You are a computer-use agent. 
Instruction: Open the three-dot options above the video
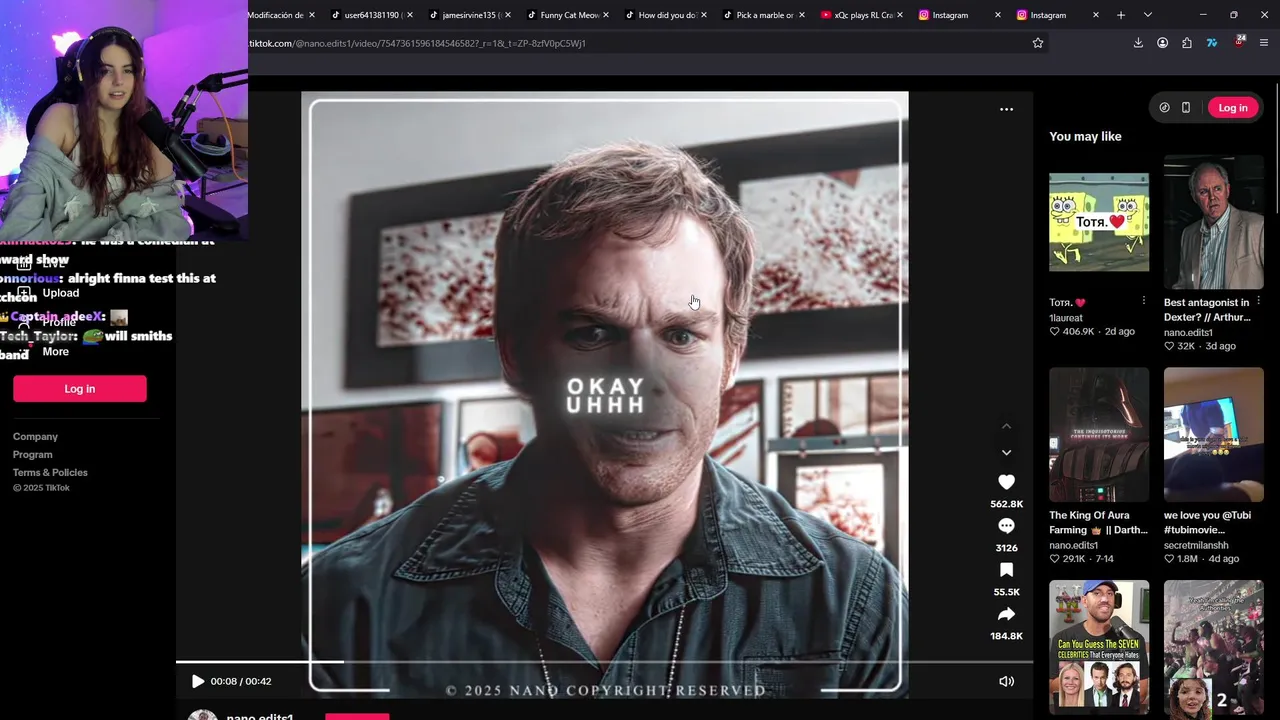click(x=1006, y=109)
